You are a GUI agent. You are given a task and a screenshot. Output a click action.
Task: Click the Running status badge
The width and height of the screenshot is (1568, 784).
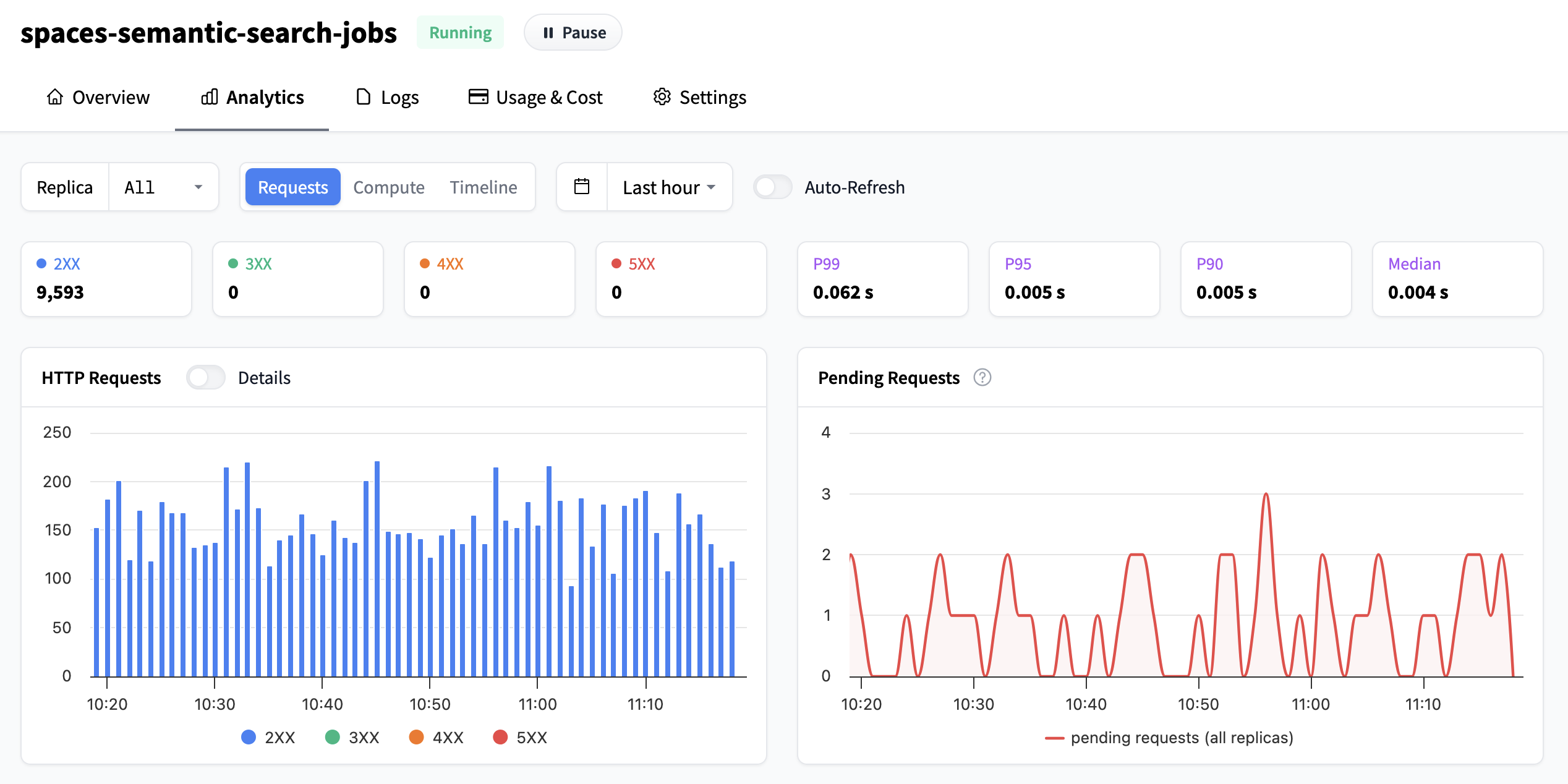460,33
